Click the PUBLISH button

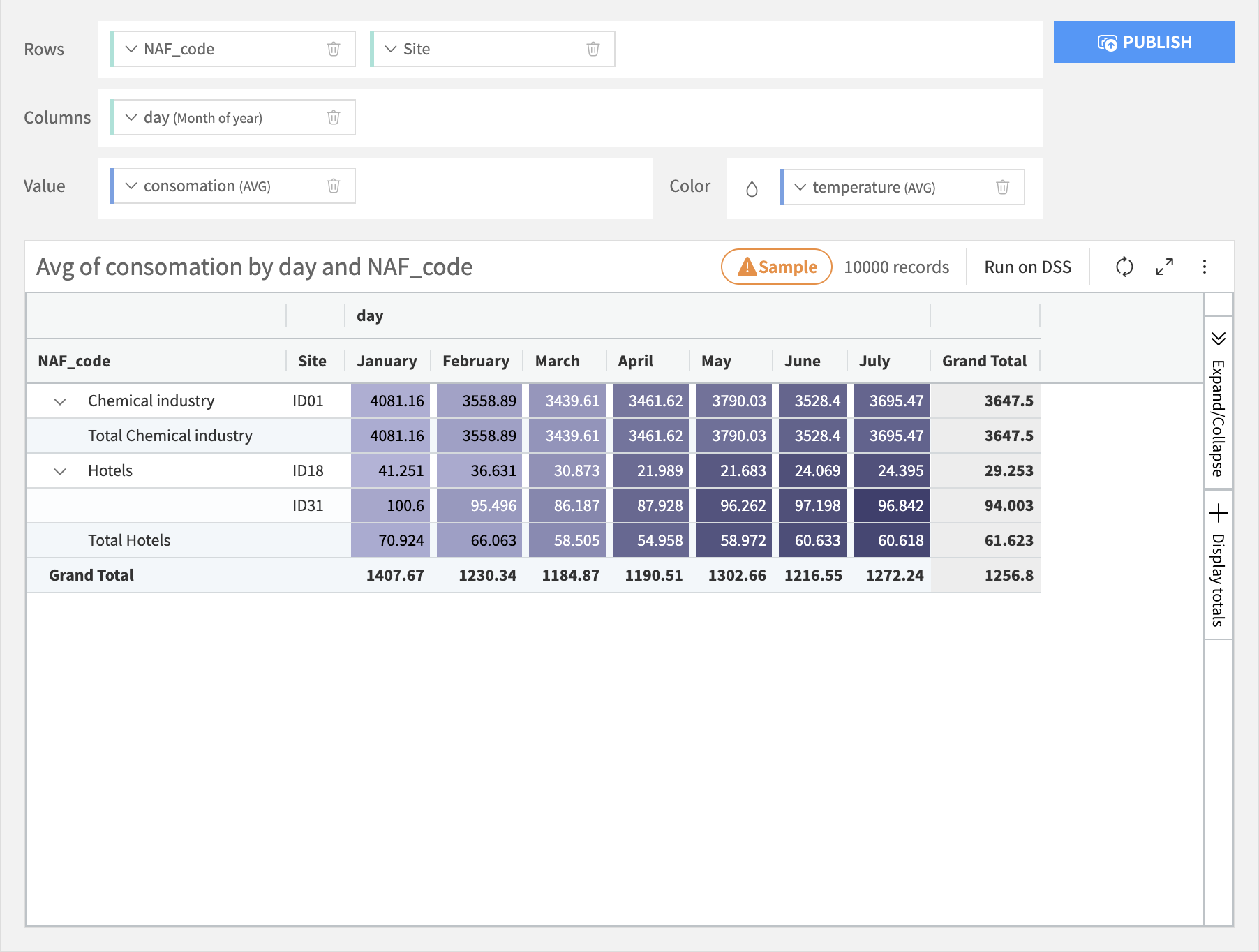pyautogui.click(x=1144, y=42)
